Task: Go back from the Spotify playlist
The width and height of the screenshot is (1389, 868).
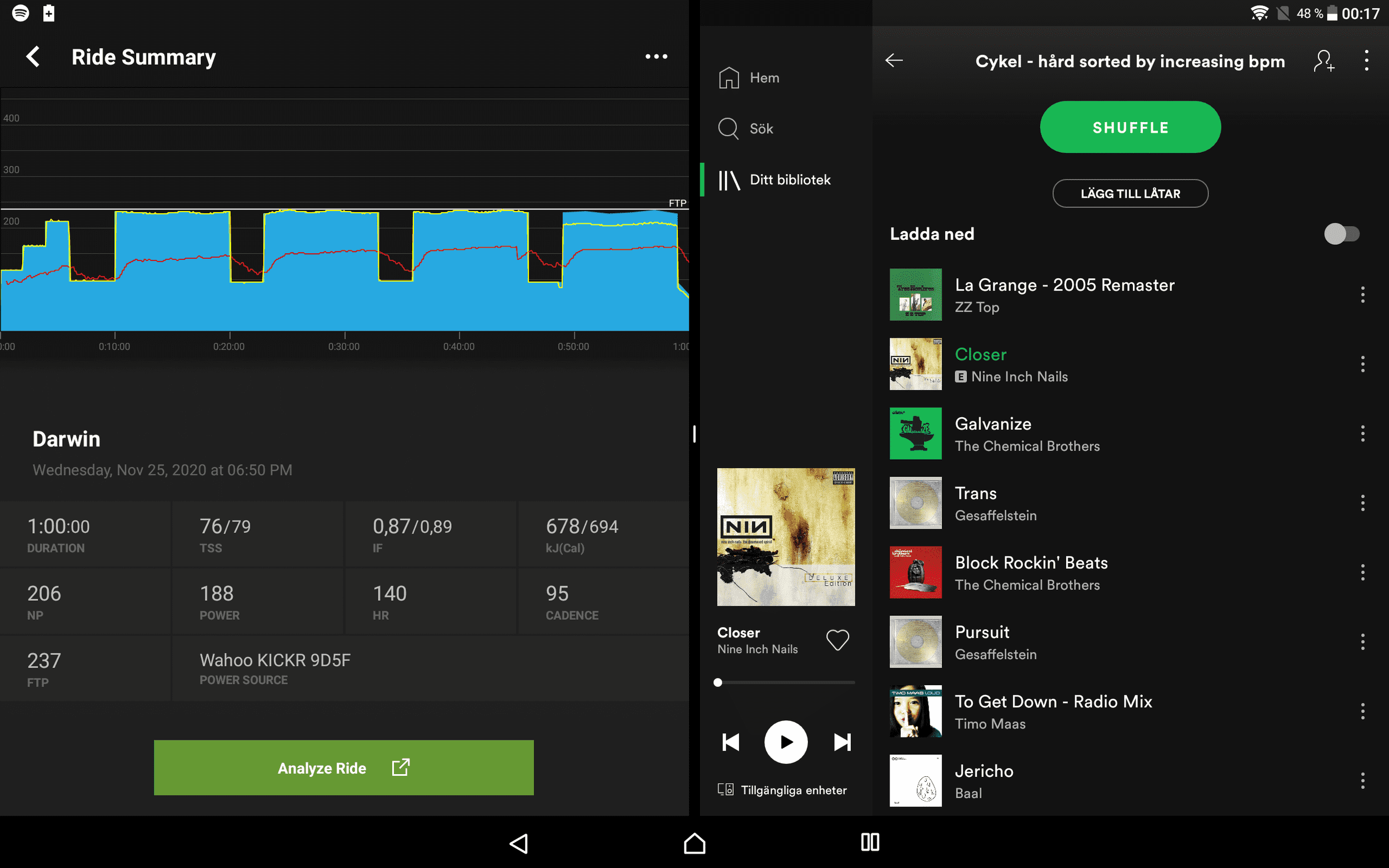Action: coord(894,61)
